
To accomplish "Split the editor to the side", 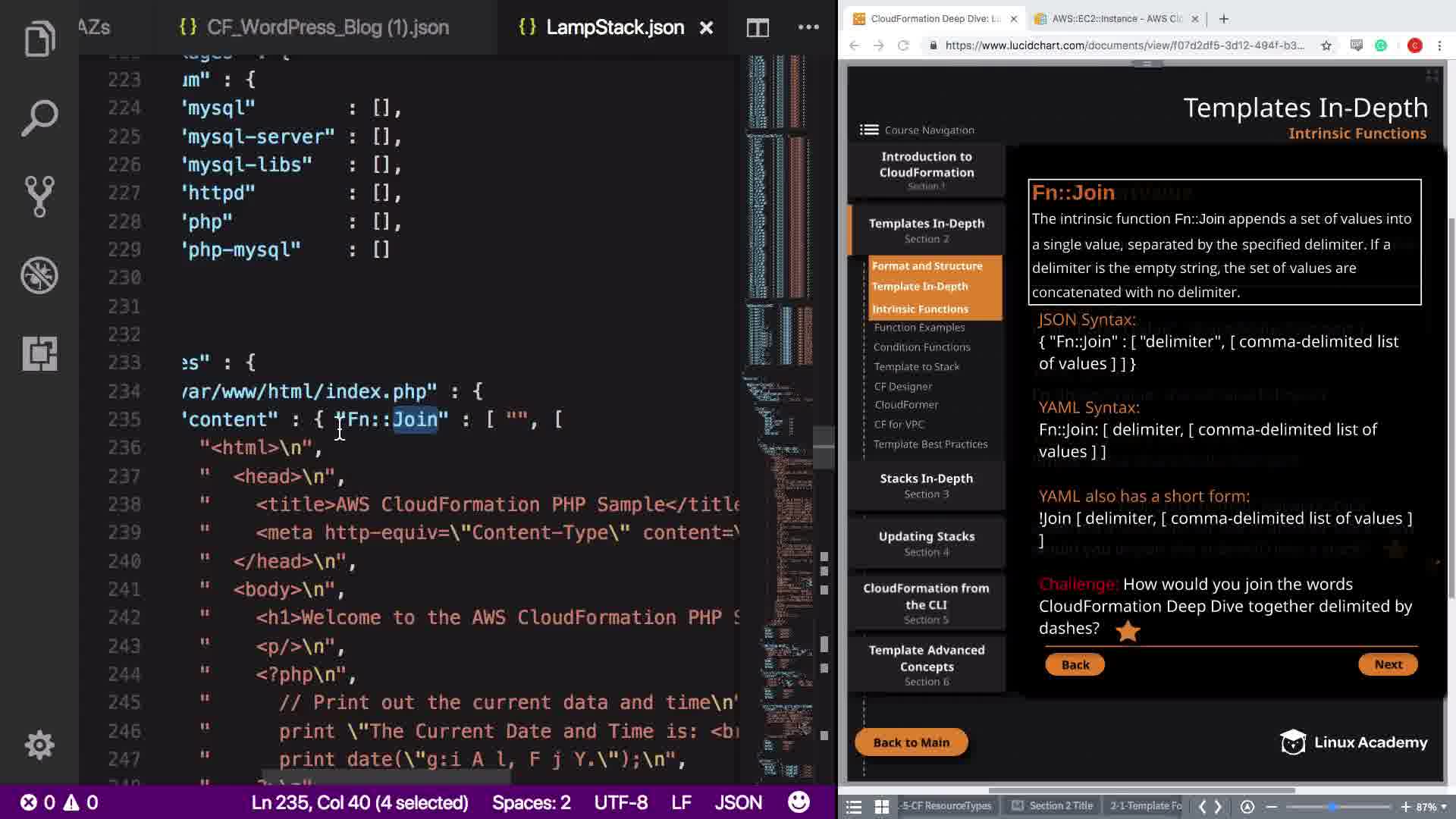I will click(758, 28).
